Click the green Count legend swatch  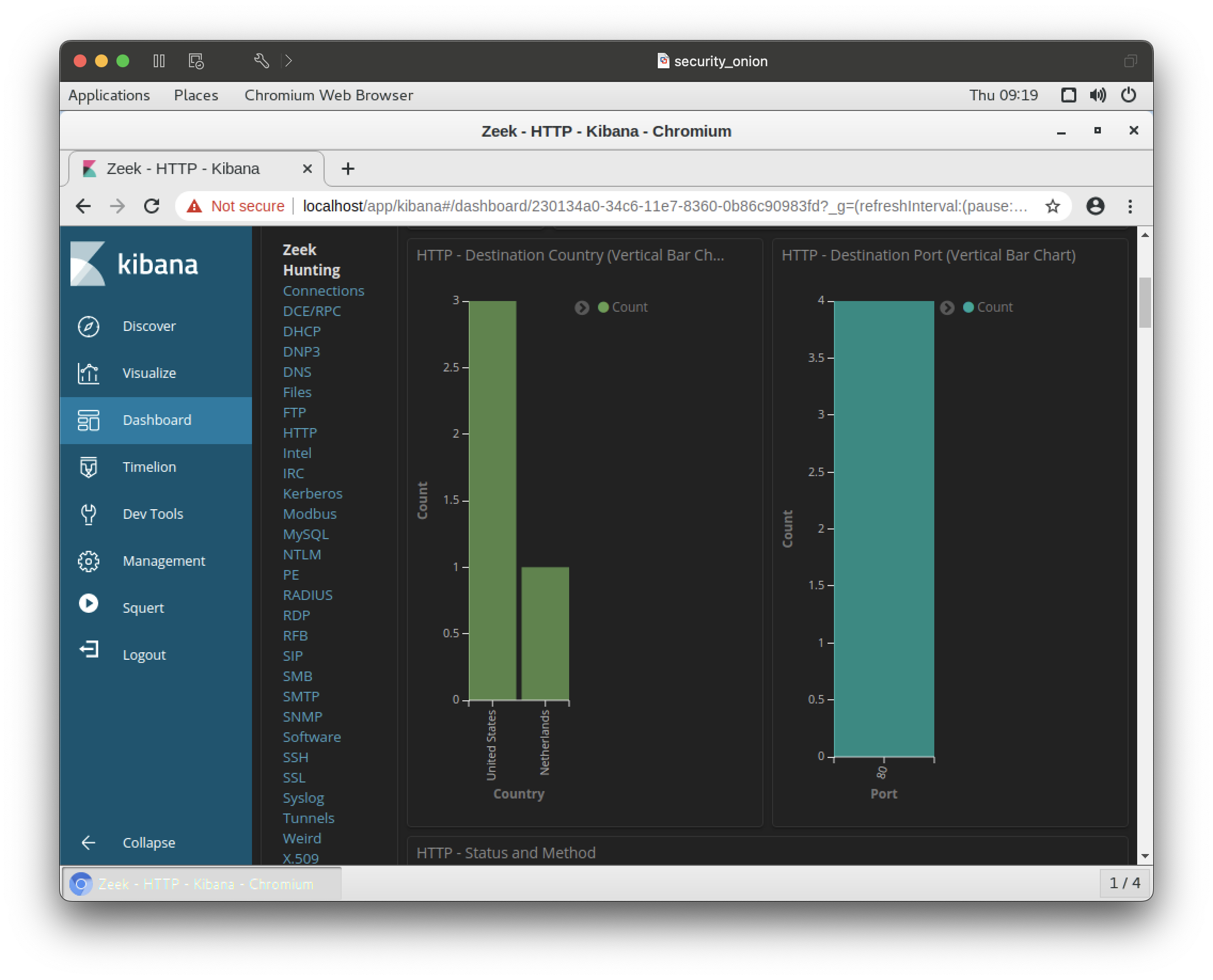tap(603, 306)
